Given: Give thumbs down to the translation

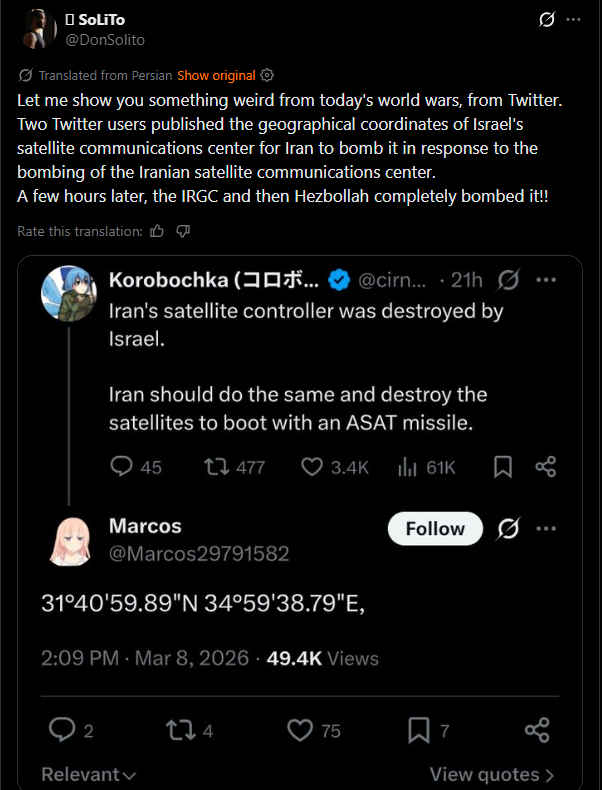Looking at the screenshot, I should (x=183, y=231).
